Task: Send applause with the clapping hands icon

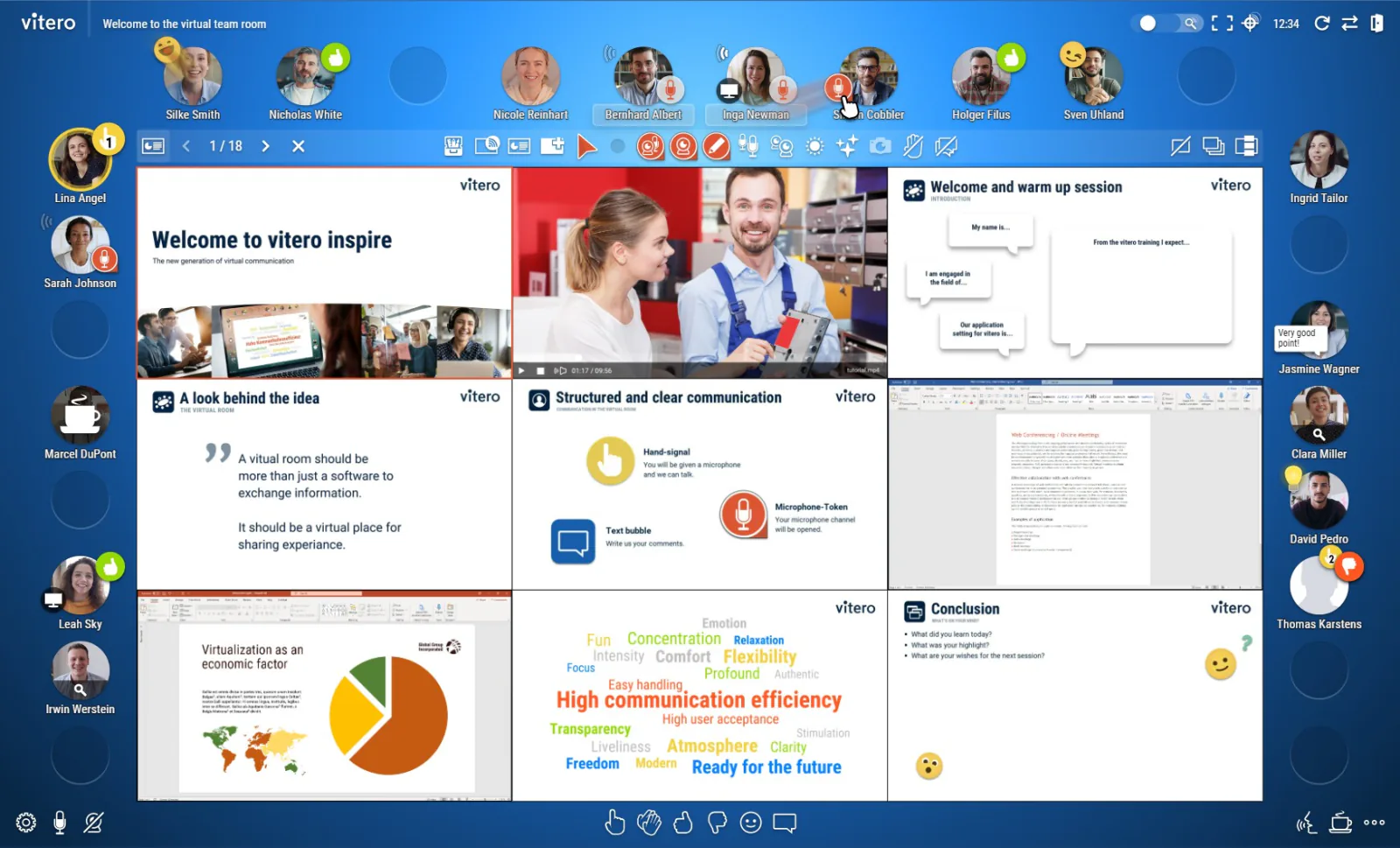Action: point(649,823)
